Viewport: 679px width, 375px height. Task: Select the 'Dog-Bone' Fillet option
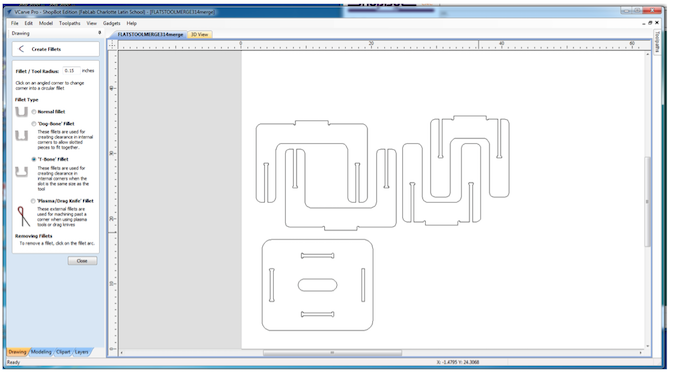click(34, 124)
